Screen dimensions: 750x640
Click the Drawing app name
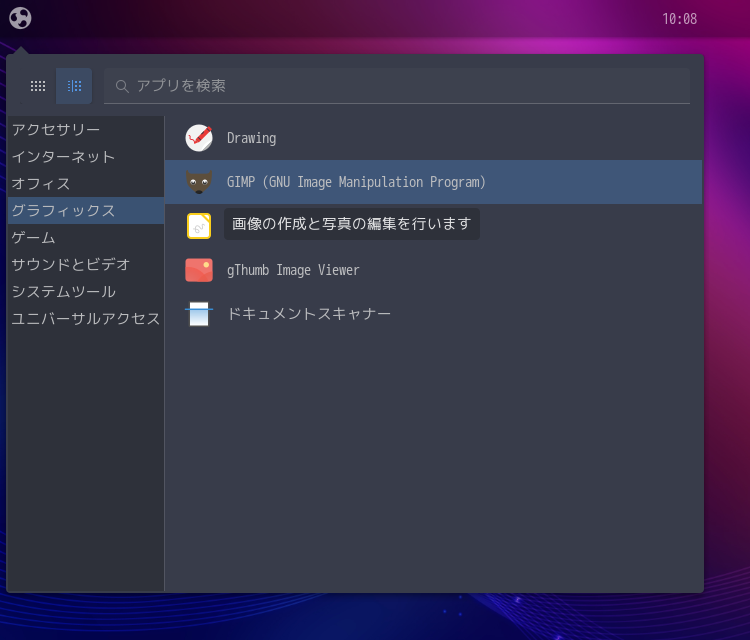point(251,138)
